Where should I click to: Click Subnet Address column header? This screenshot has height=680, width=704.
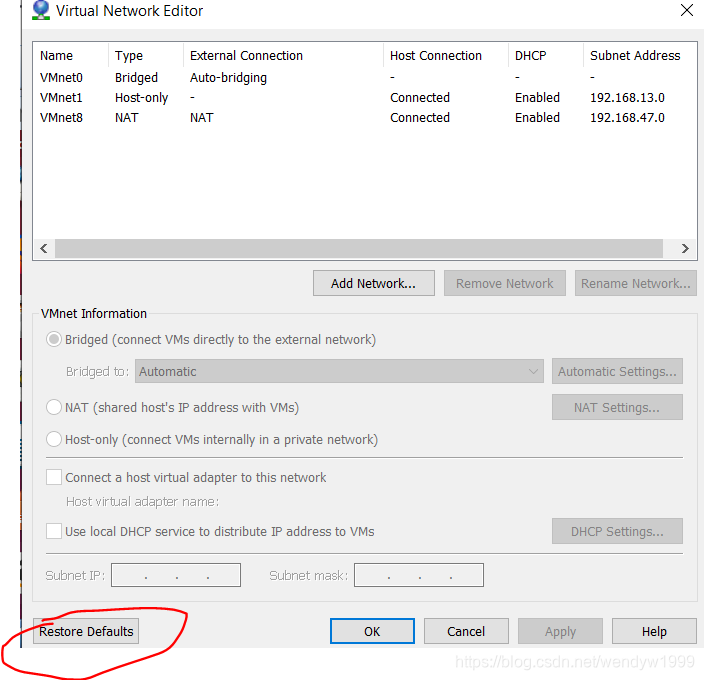pyautogui.click(x=640, y=55)
